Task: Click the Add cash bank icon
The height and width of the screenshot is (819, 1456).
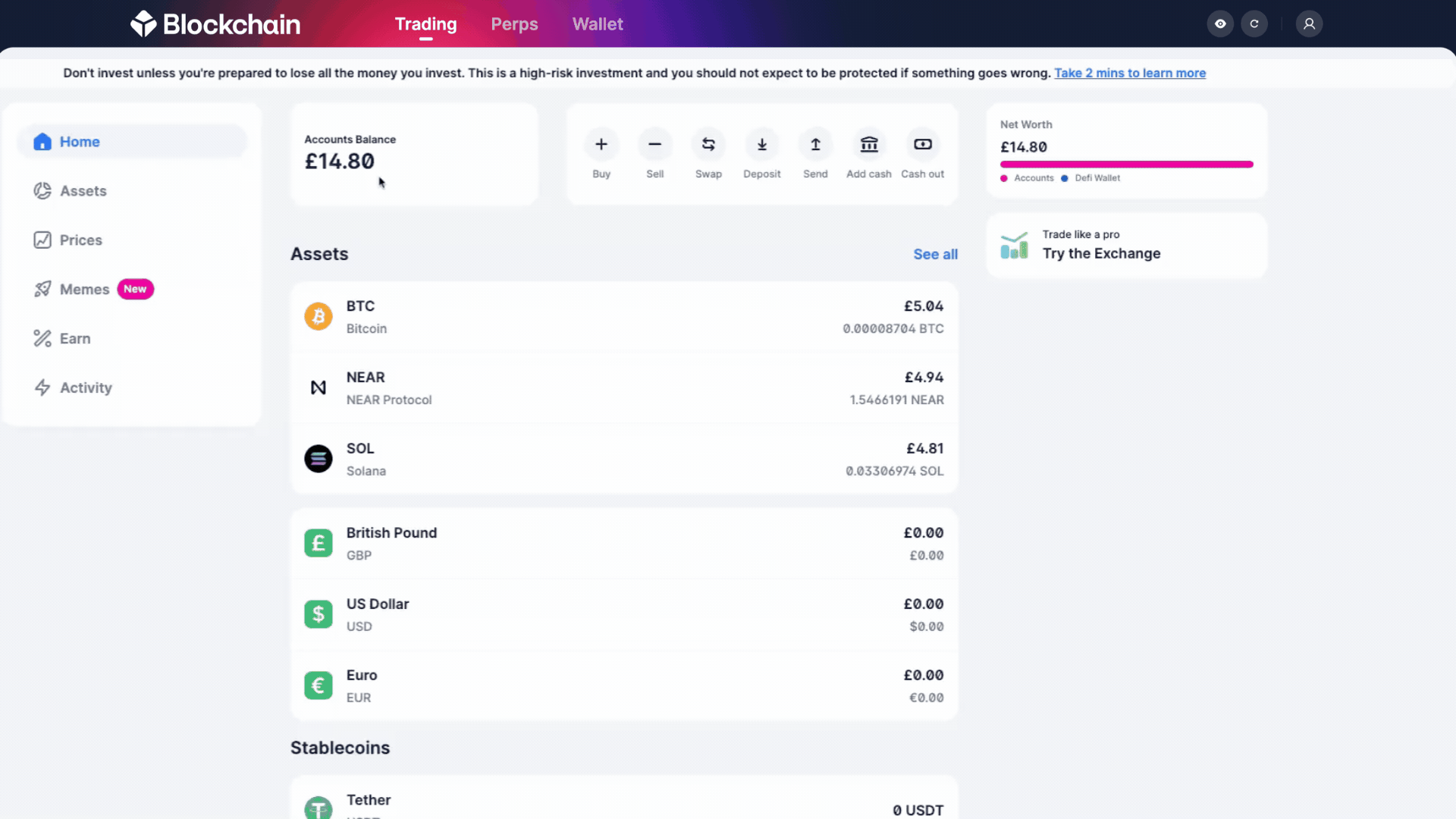Action: pos(869,144)
